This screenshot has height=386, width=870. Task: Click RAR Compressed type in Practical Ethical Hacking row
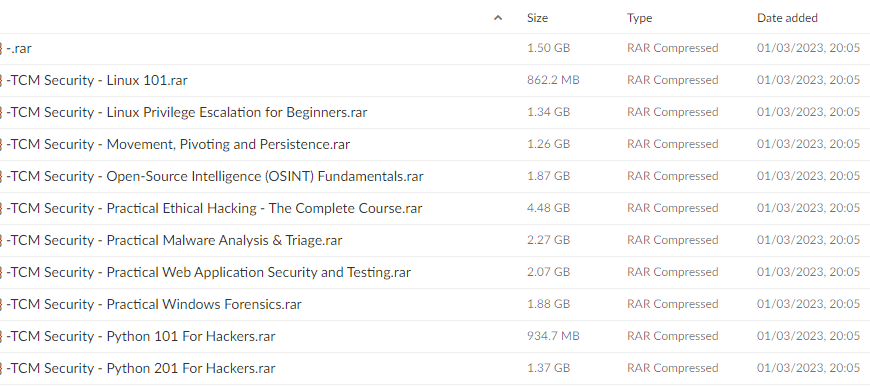(672, 209)
